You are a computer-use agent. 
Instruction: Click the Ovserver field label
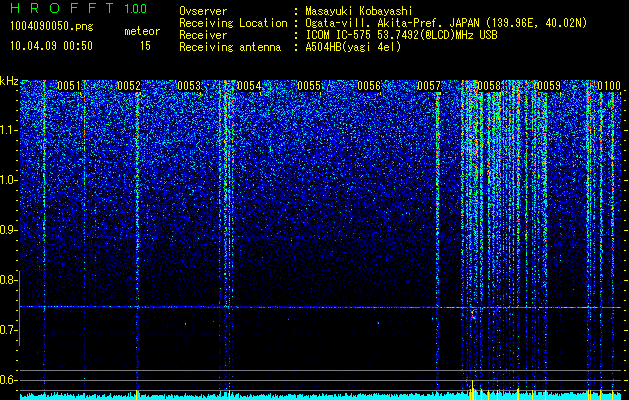point(203,11)
